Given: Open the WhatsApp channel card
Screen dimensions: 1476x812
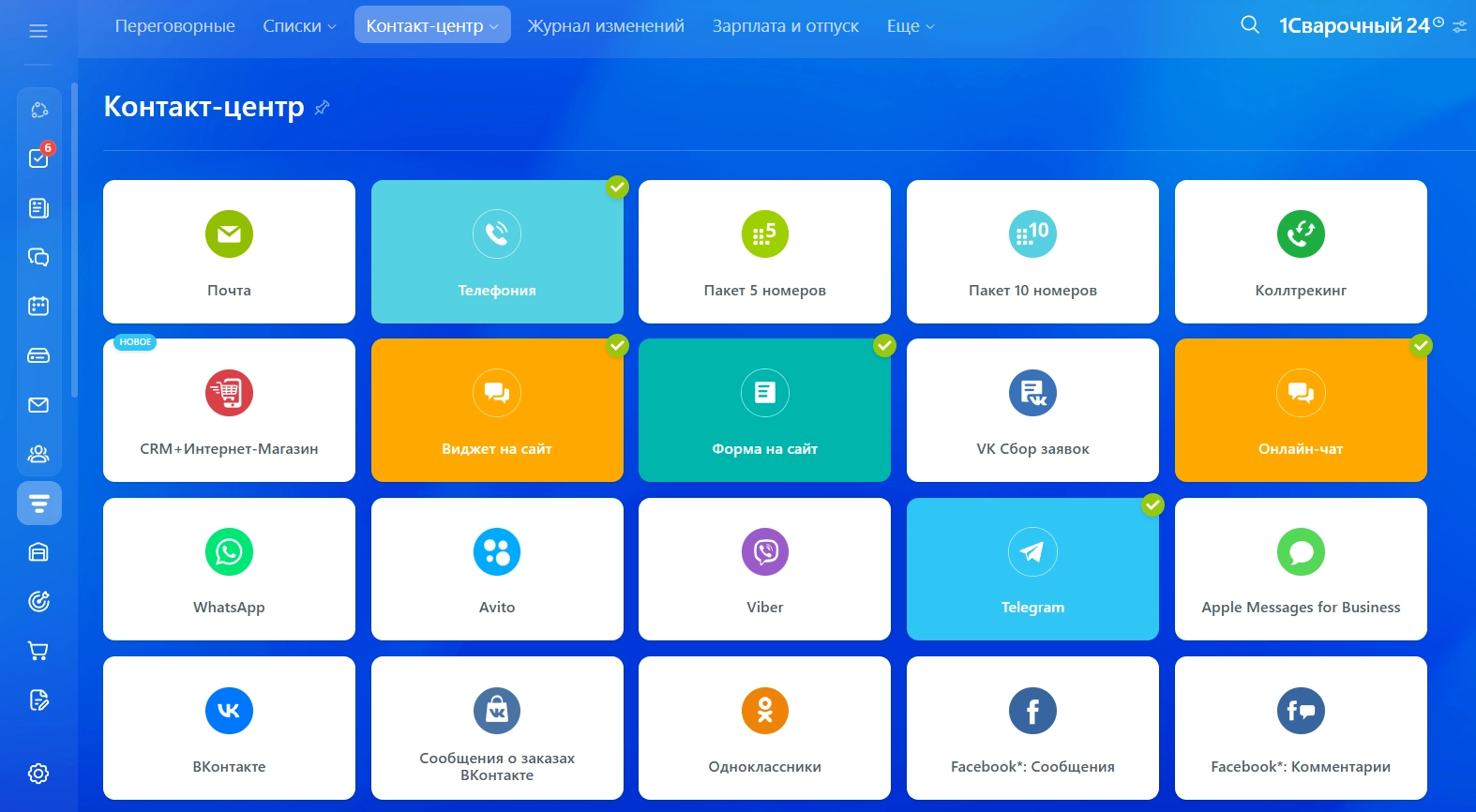Looking at the screenshot, I should click(x=229, y=569).
